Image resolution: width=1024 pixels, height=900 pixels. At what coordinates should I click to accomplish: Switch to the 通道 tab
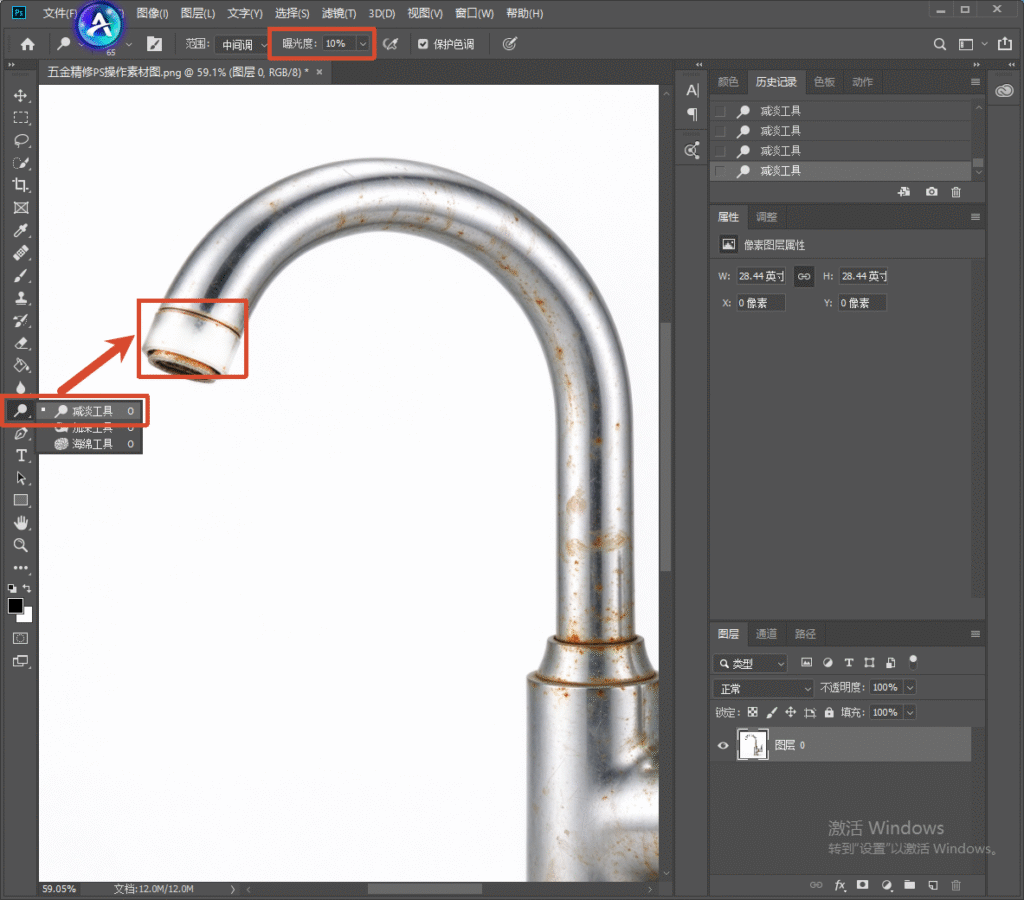[766, 634]
